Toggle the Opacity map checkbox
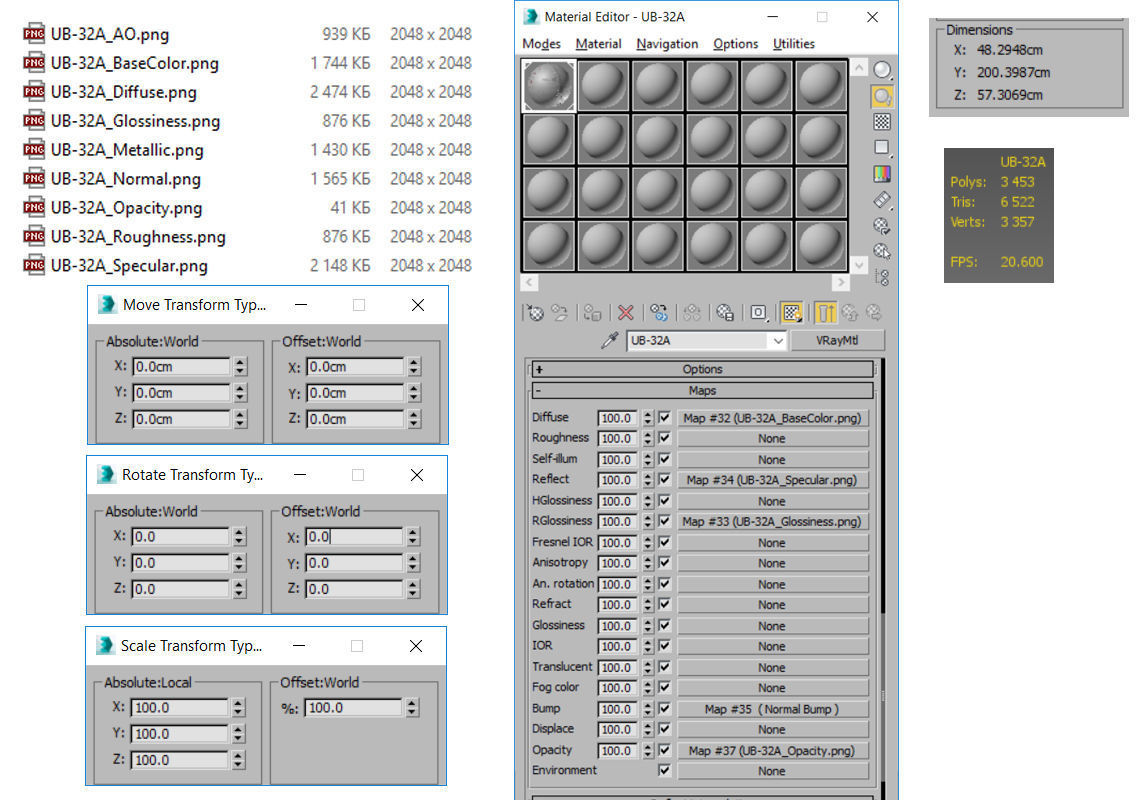Viewport: 1143px width, 800px height. click(x=664, y=750)
